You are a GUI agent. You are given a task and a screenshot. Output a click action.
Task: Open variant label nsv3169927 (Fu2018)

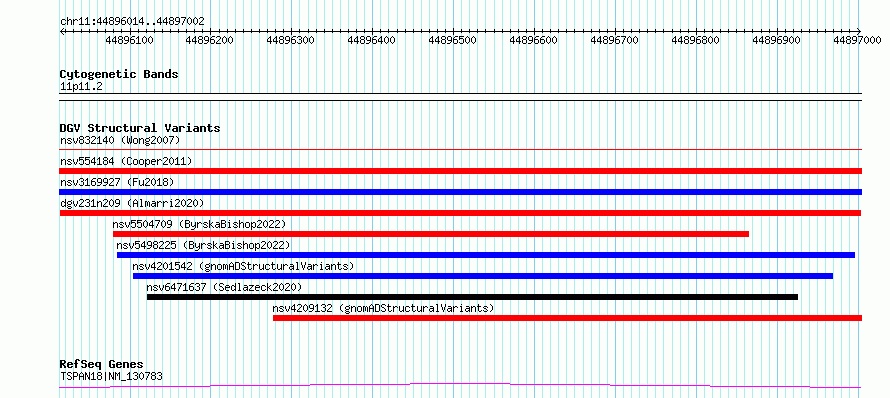pyautogui.click(x=117, y=182)
